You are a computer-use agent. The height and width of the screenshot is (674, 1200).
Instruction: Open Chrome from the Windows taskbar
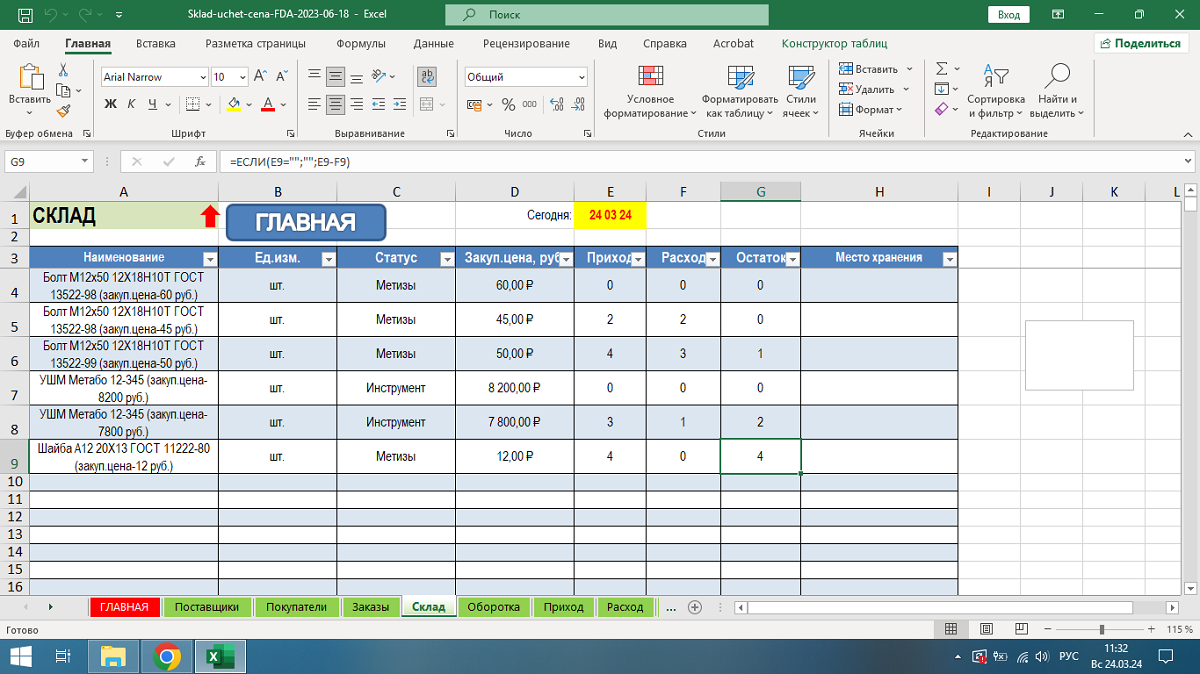[x=167, y=657]
